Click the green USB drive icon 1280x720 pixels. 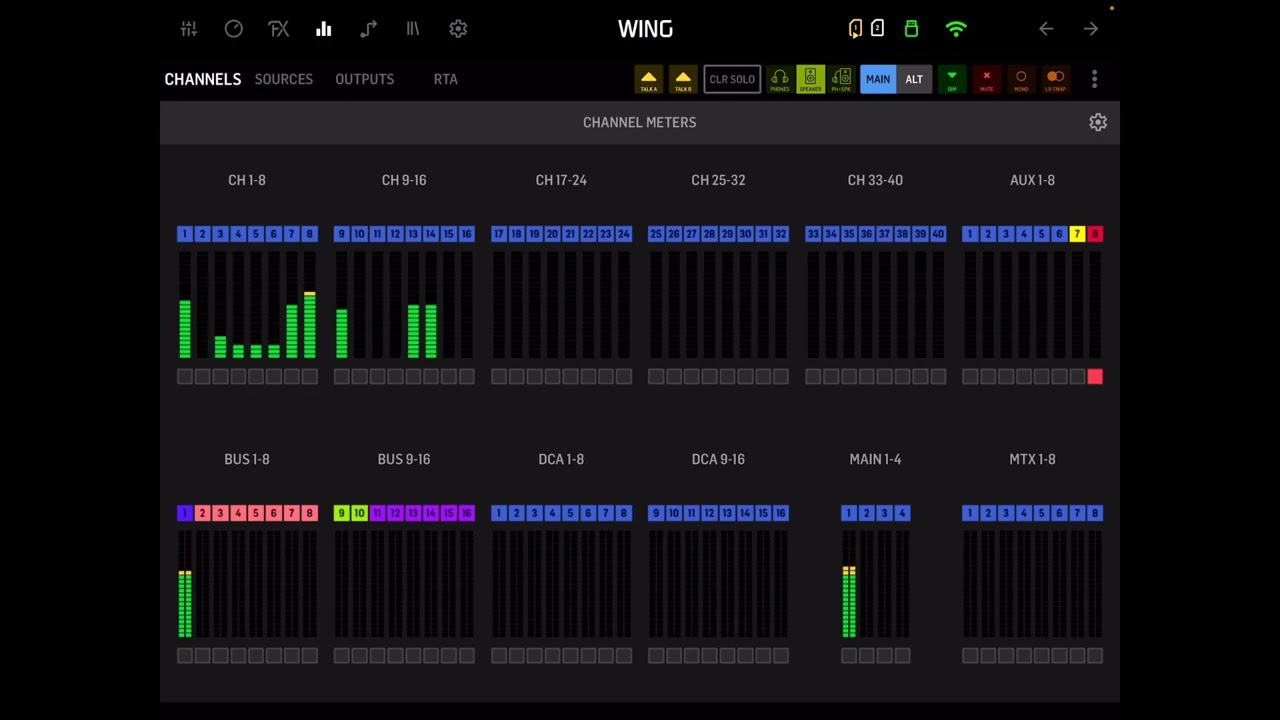pos(911,29)
